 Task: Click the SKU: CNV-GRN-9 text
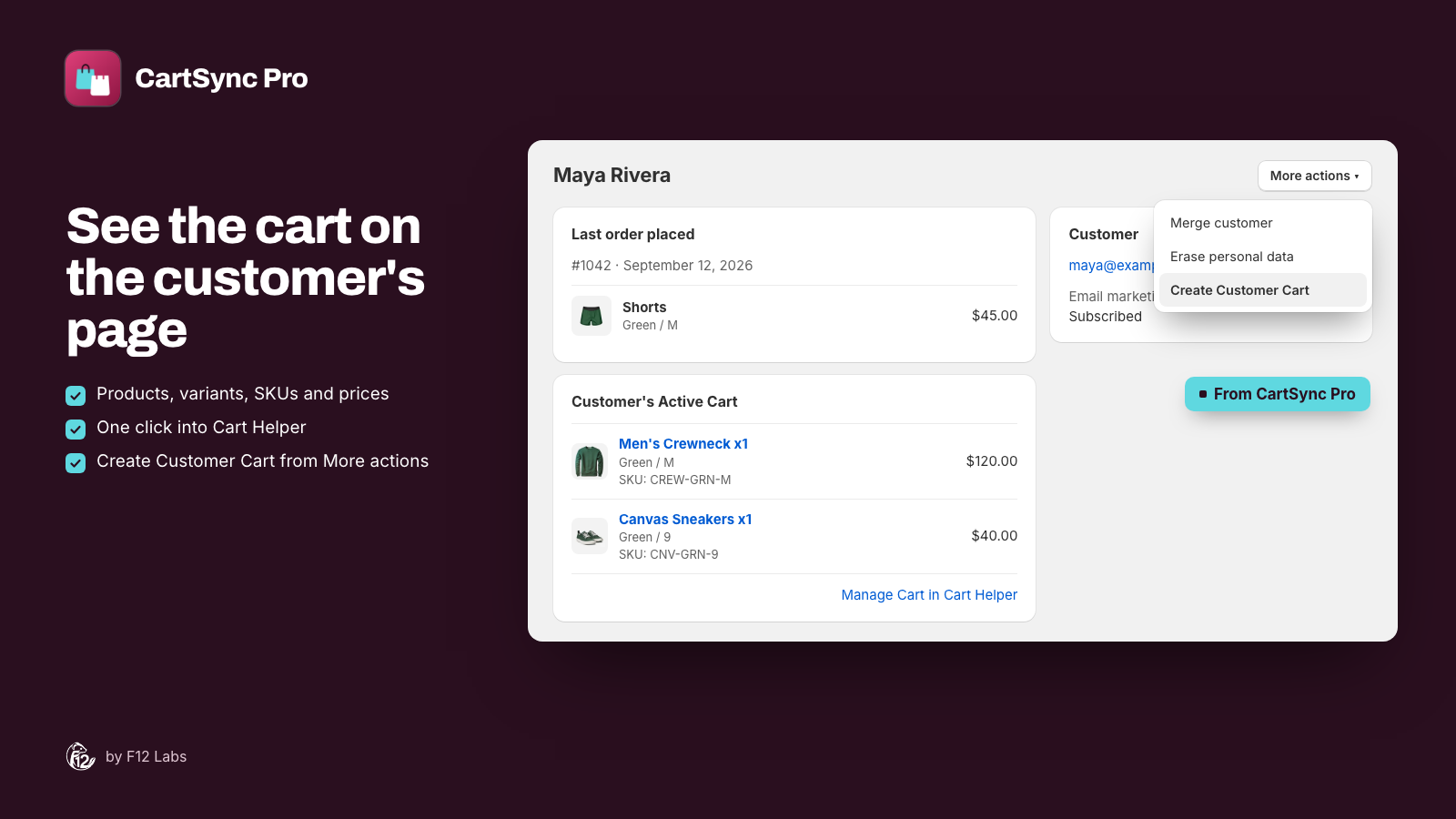tap(668, 554)
